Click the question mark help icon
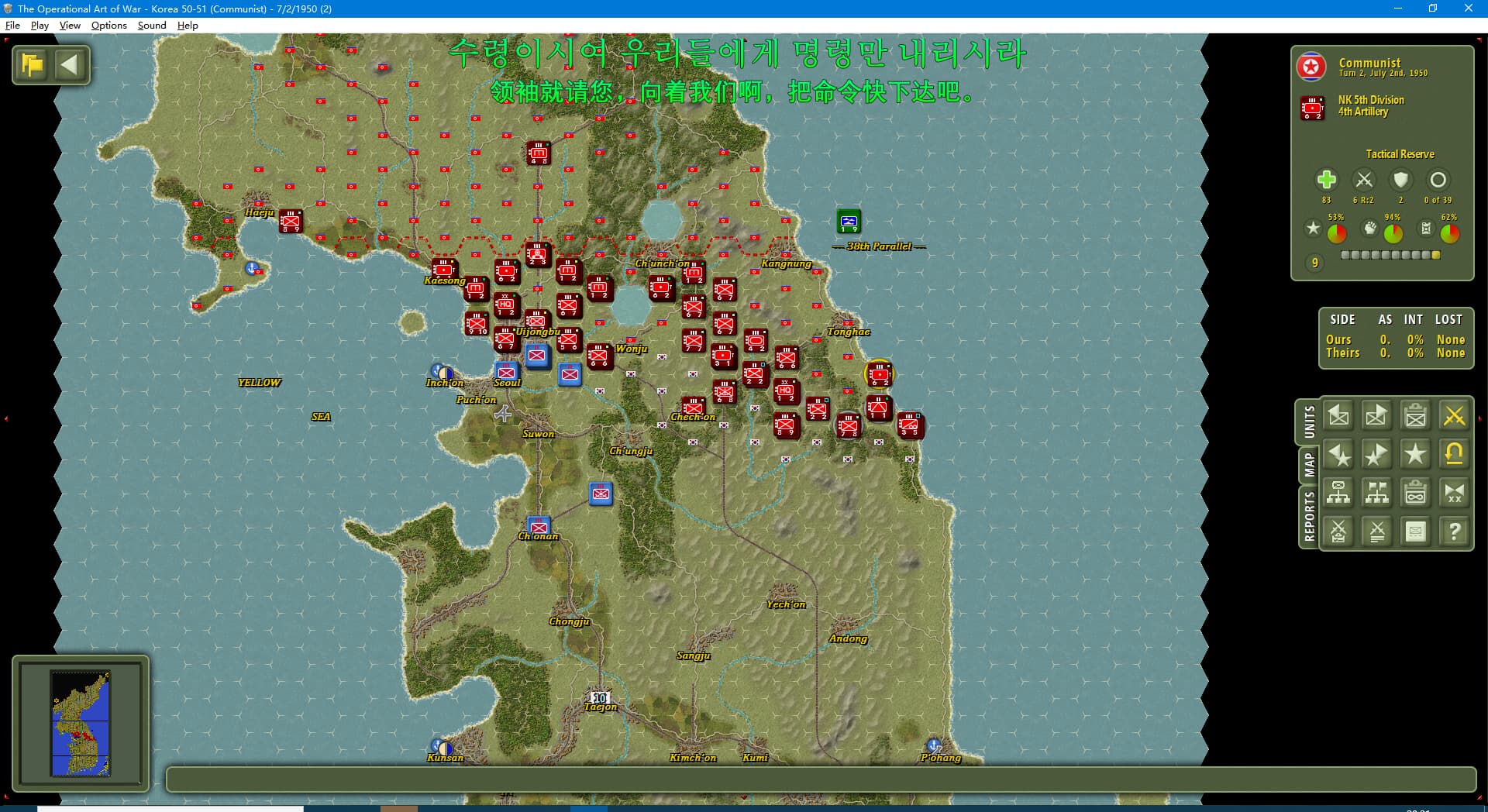 click(x=1454, y=532)
